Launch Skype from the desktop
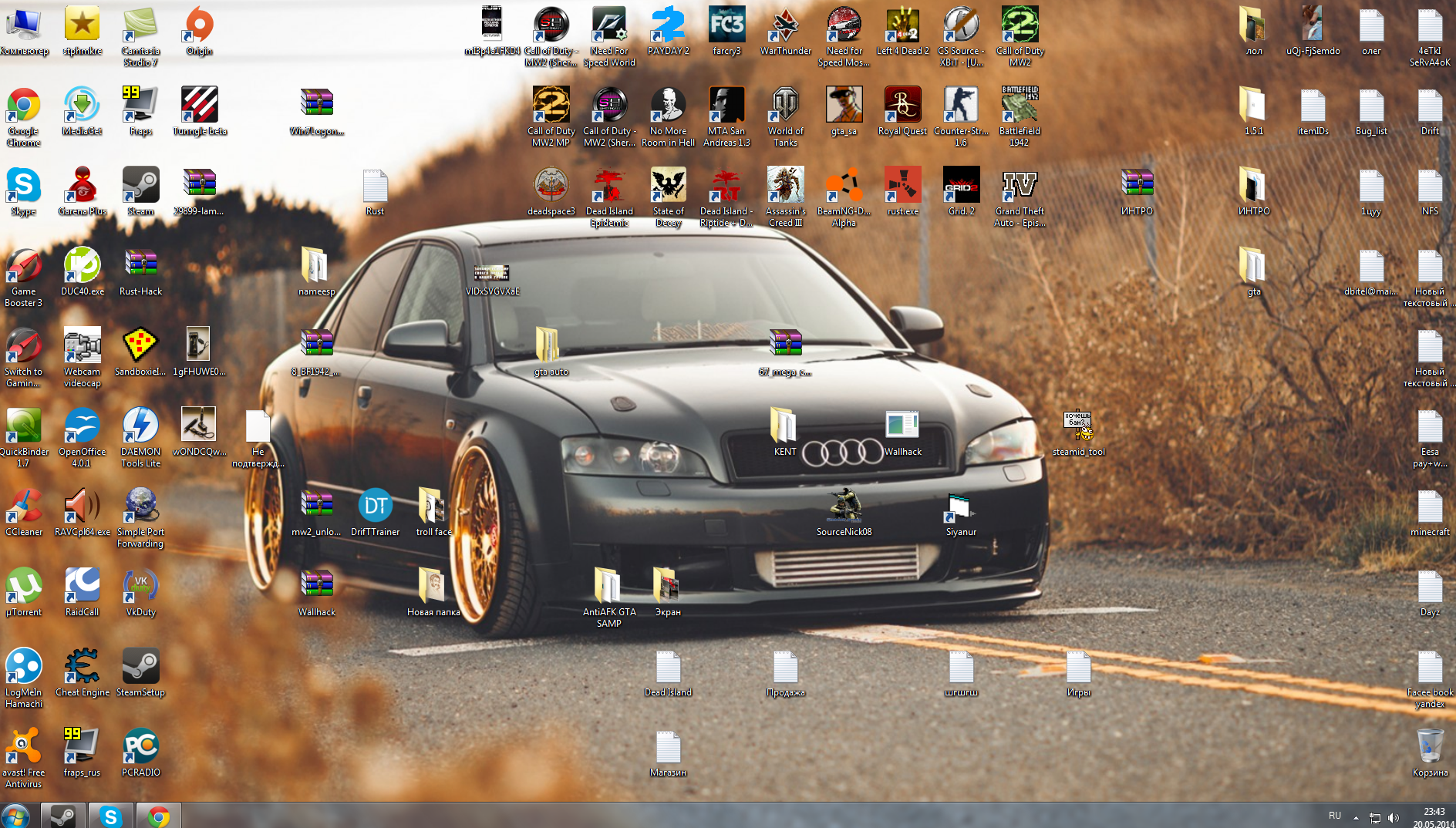This screenshot has height=828, width=1456. [x=24, y=191]
